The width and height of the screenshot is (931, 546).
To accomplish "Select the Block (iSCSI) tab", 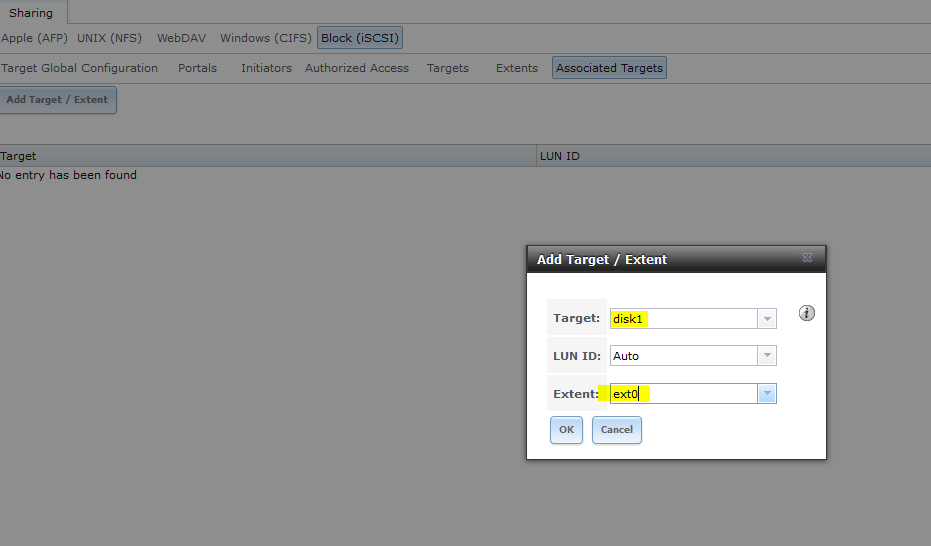I will (x=360, y=38).
